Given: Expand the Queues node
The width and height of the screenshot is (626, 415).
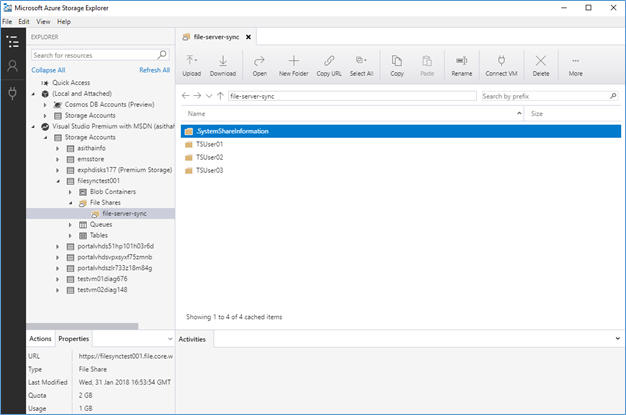Looking at the screenshot, I should point(70,225).
